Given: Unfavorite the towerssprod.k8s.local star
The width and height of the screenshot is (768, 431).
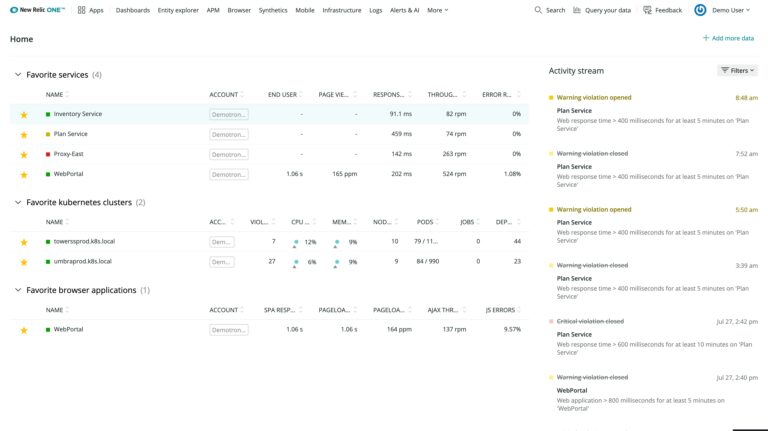Looking at the screenshot, I should (x=24, y=242).
